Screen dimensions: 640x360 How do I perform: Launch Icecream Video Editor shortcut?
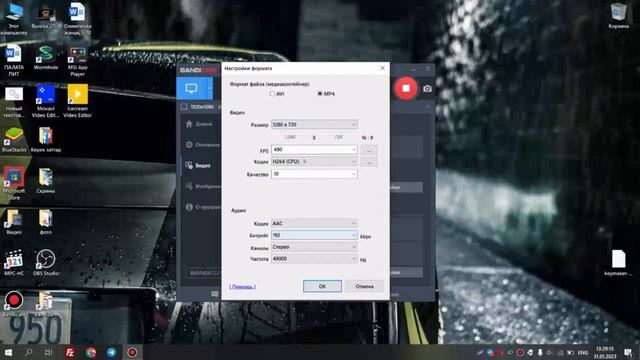[x=78, y=101]
